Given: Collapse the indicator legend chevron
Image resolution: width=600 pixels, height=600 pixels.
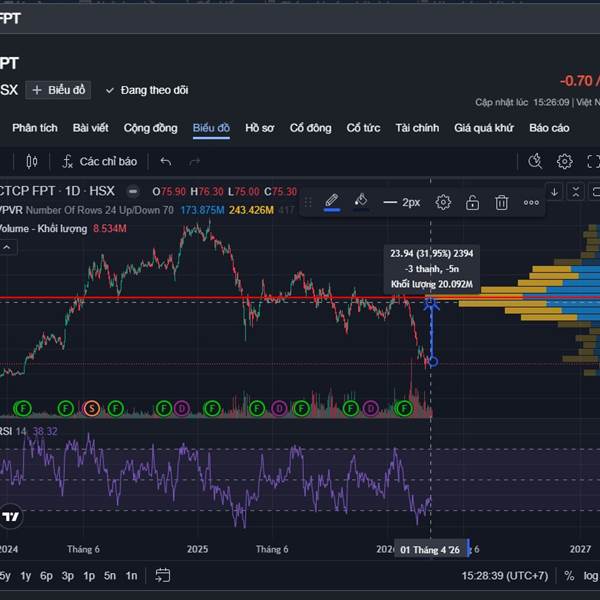Looking at the screenshot, I should click(x=7, y=248).
